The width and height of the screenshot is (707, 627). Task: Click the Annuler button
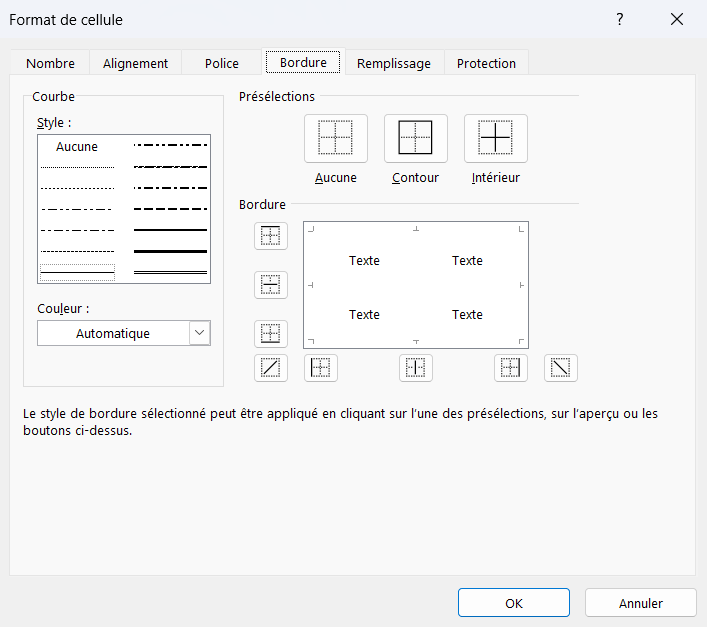[641, 603]
